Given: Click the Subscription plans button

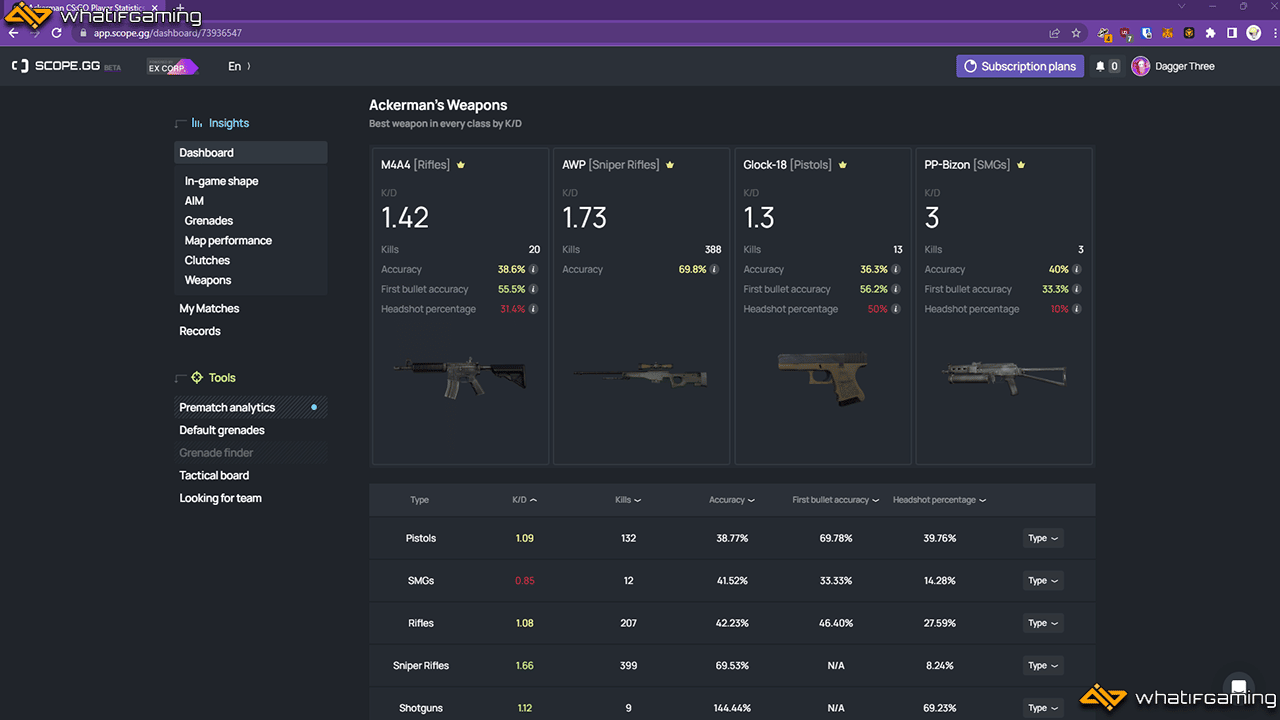Looking at the screenshot, I should click(x=1020, y=66).
